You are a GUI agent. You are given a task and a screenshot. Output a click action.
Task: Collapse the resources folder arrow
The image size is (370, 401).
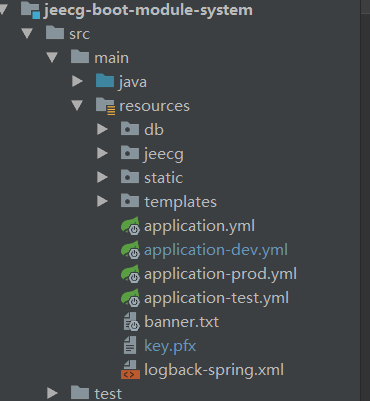tap(77, 105)
